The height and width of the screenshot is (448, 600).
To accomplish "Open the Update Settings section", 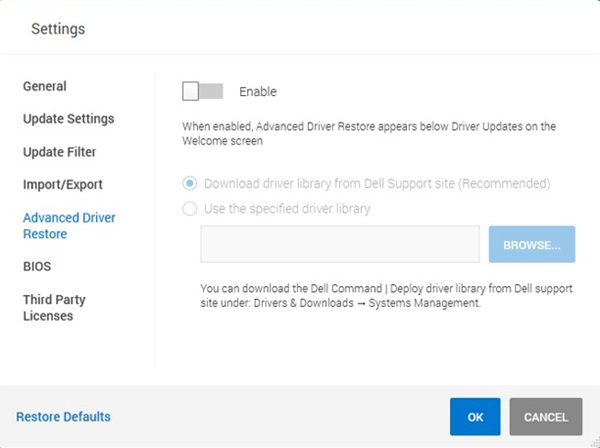I will pos(68,119).
